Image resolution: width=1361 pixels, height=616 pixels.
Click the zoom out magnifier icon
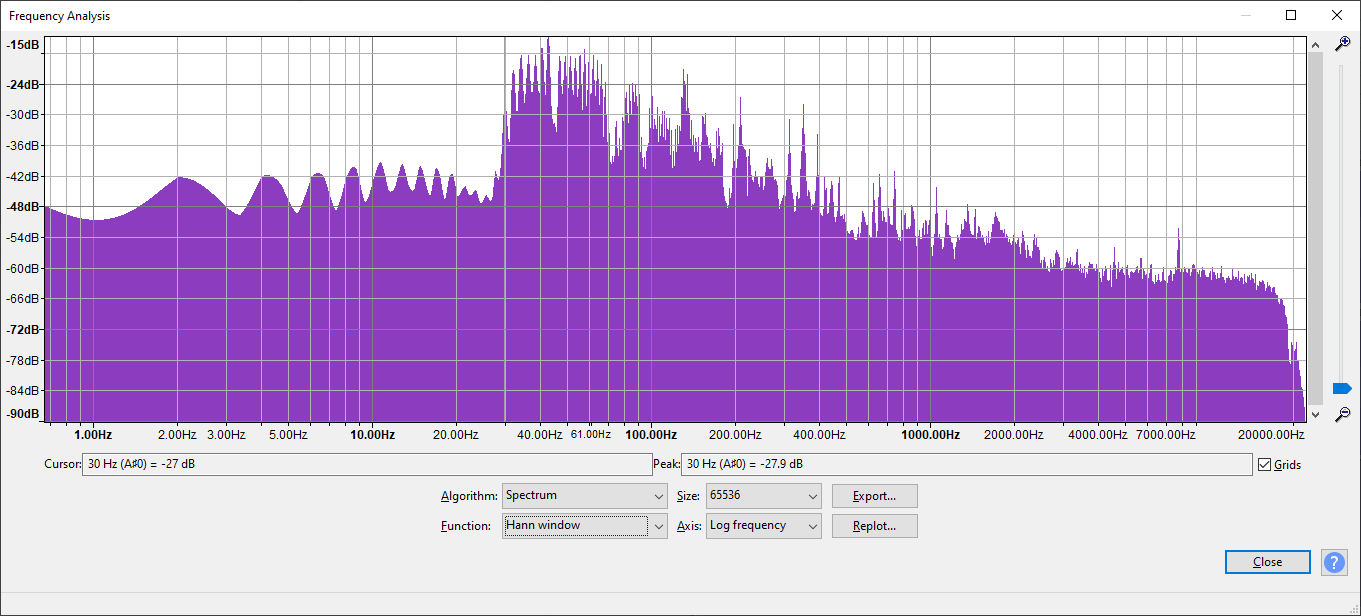tap(1343, 413)
